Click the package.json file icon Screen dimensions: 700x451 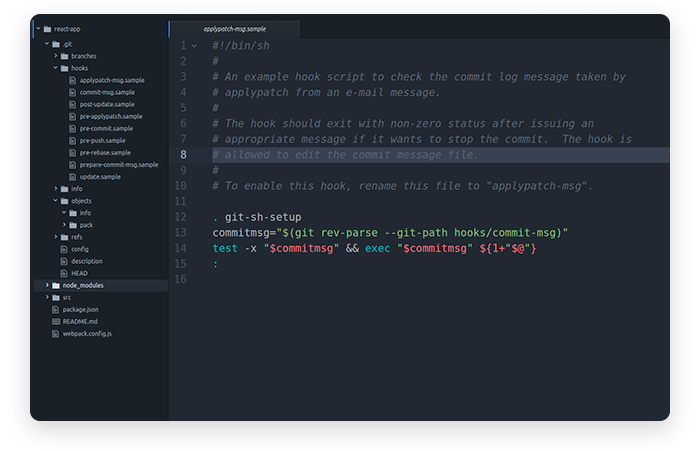tap(54, 309)
